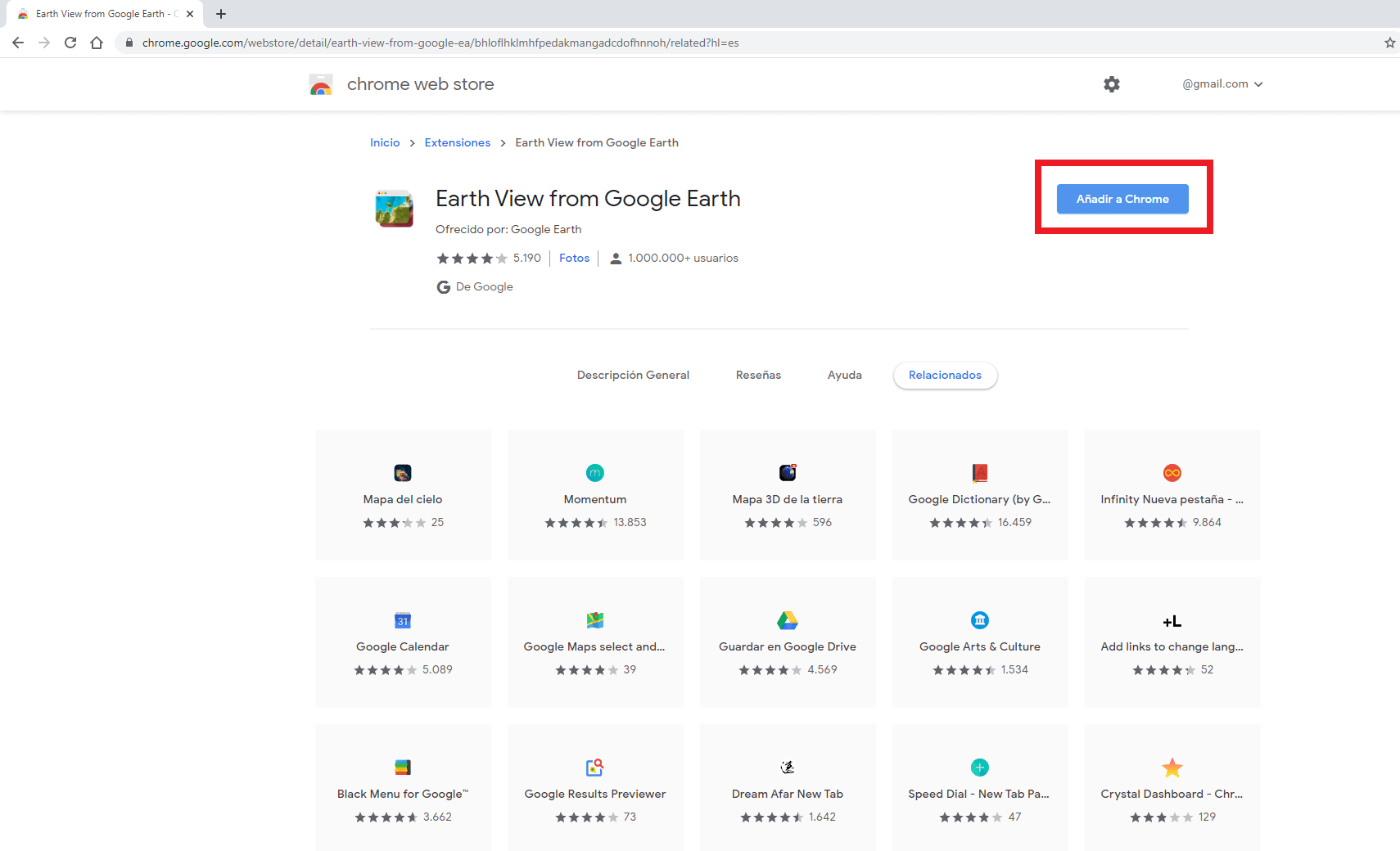1400x851 pixels.
Task: Open the Black Menu for Google icon
Action: tap(403, 768)
